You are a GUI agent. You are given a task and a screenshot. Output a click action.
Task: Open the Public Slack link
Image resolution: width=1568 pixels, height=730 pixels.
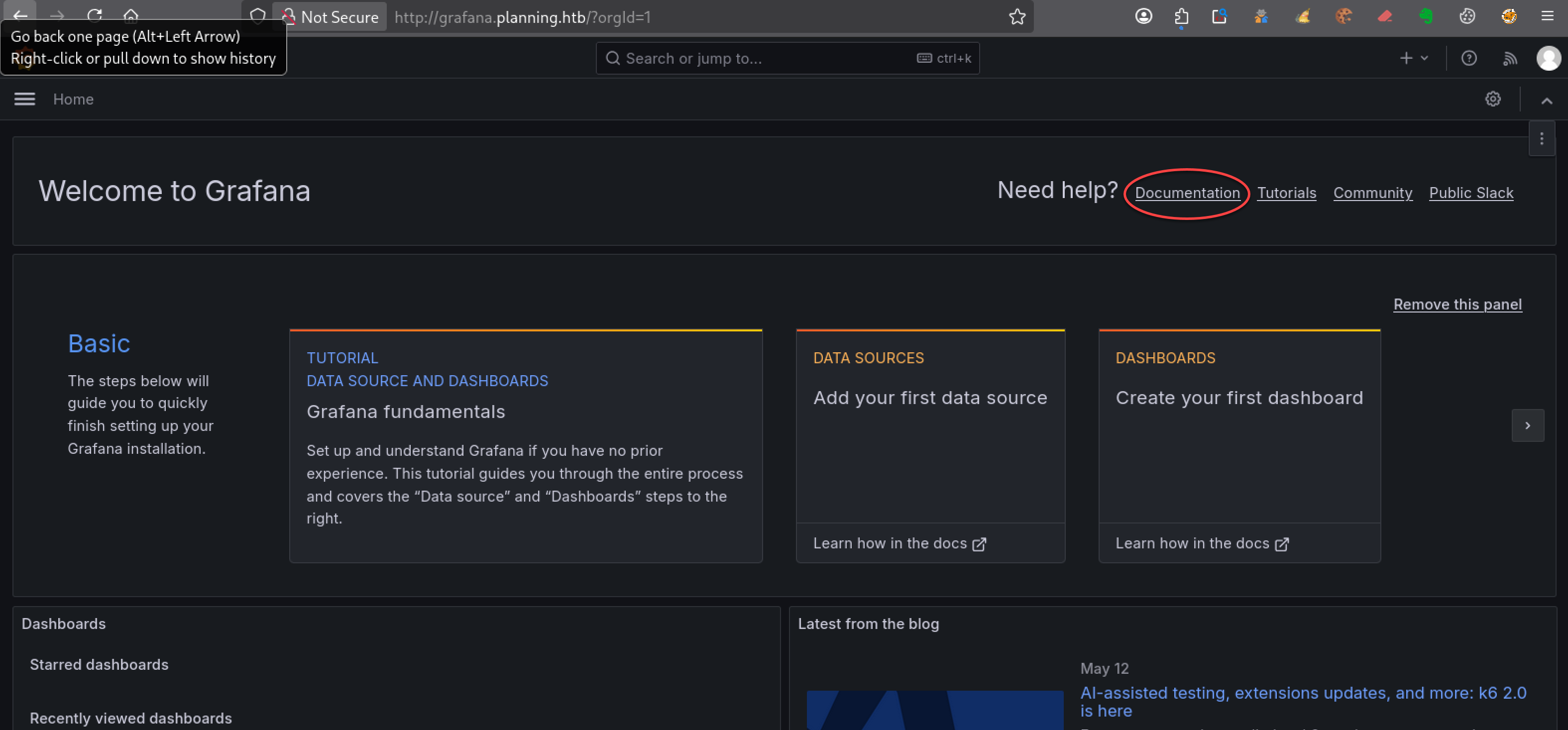point(1470,193)
